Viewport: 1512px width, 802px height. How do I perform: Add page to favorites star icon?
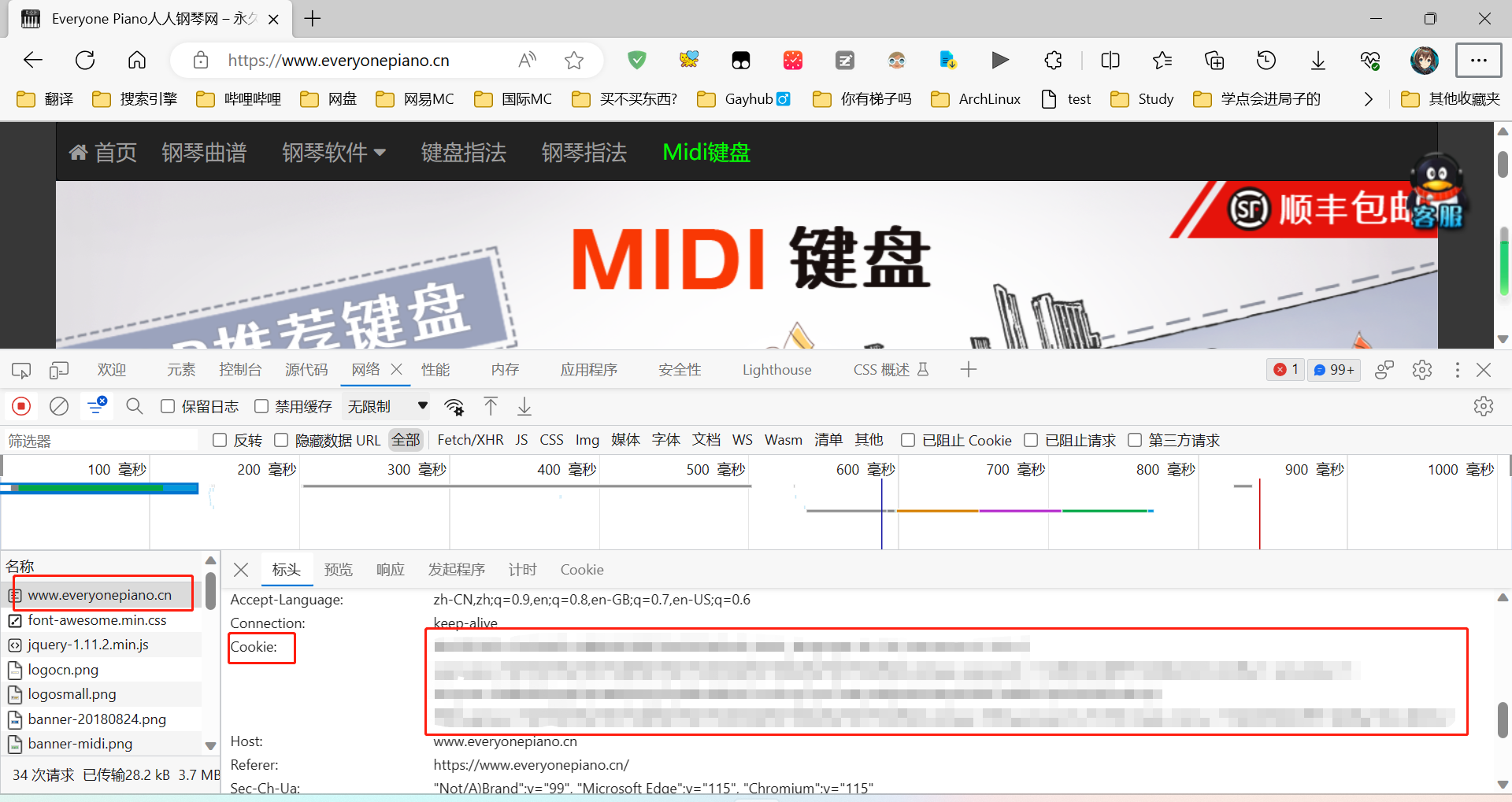pyautogui.click(x=574, y=60)
